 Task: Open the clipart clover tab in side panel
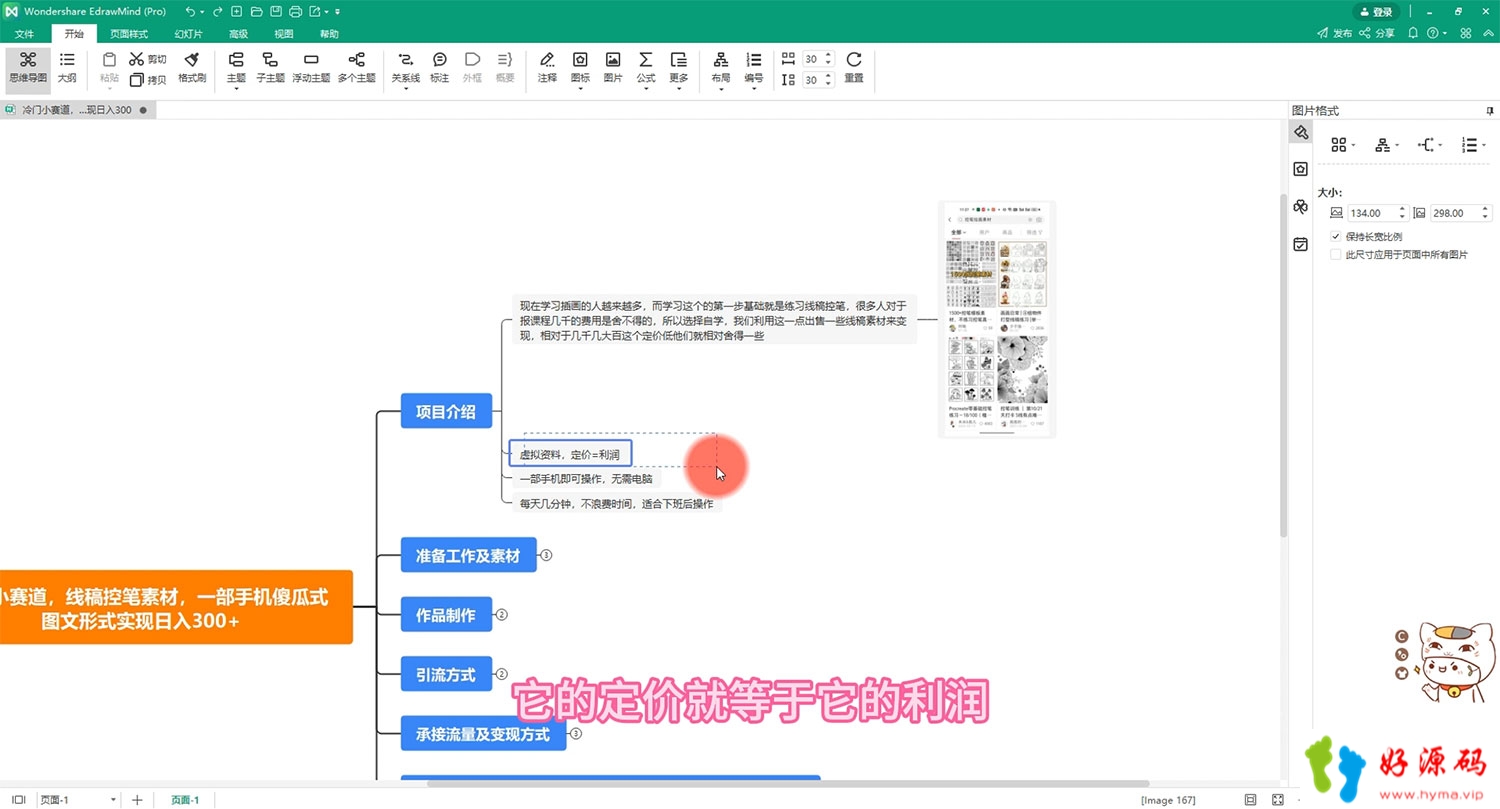click(x=1301, y=206)
